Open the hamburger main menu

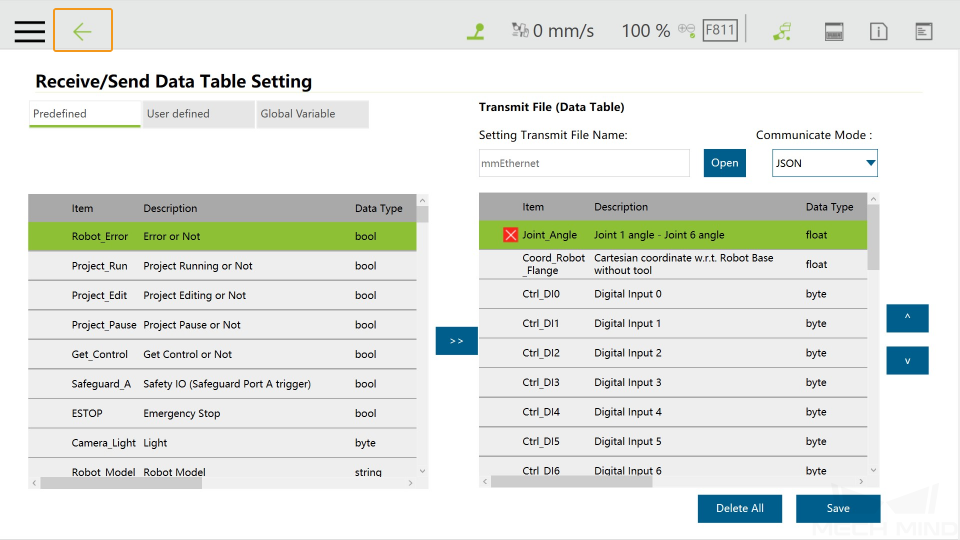(x=30, y=31)
